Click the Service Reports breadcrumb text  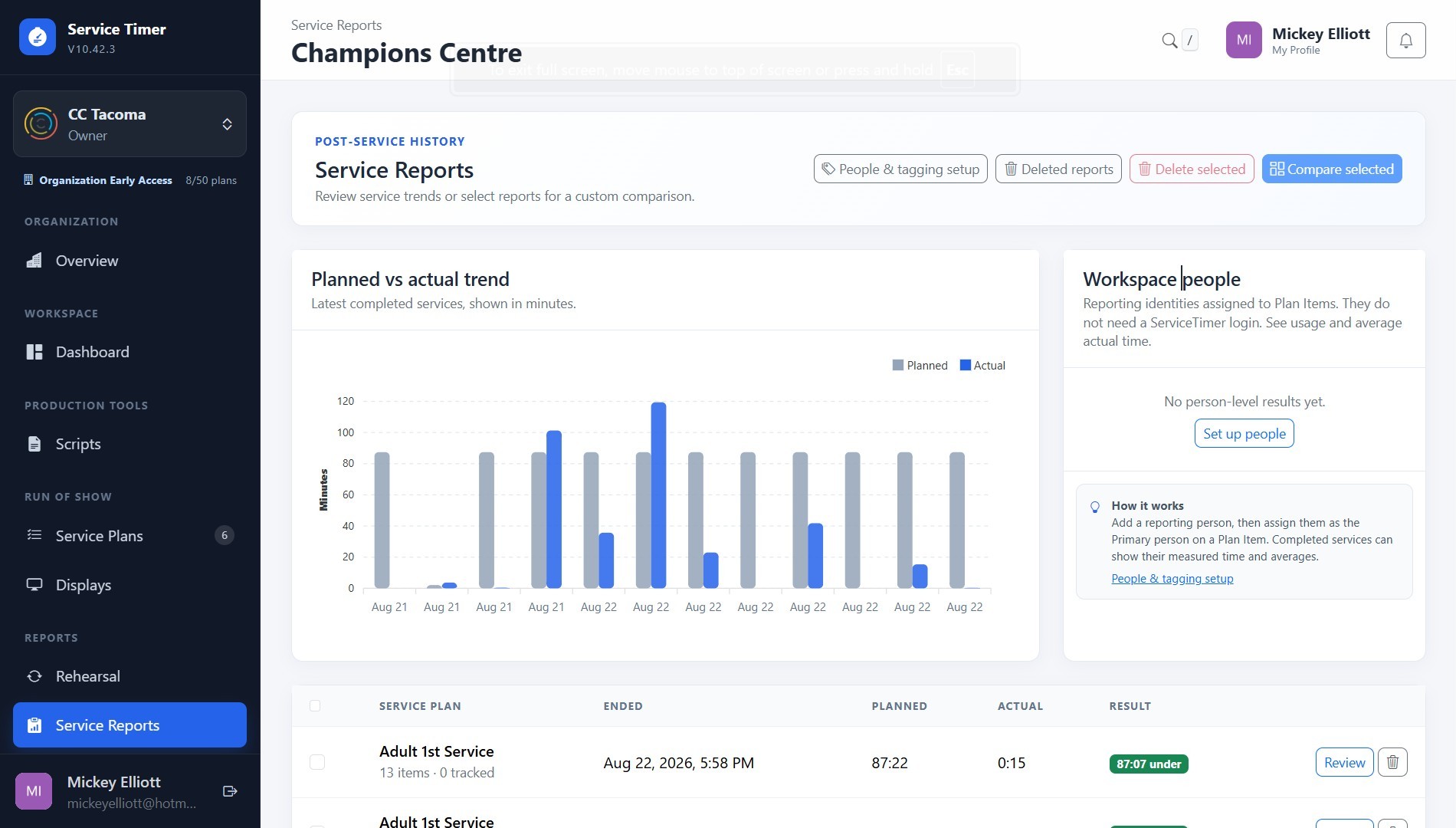tap(336, 25)
